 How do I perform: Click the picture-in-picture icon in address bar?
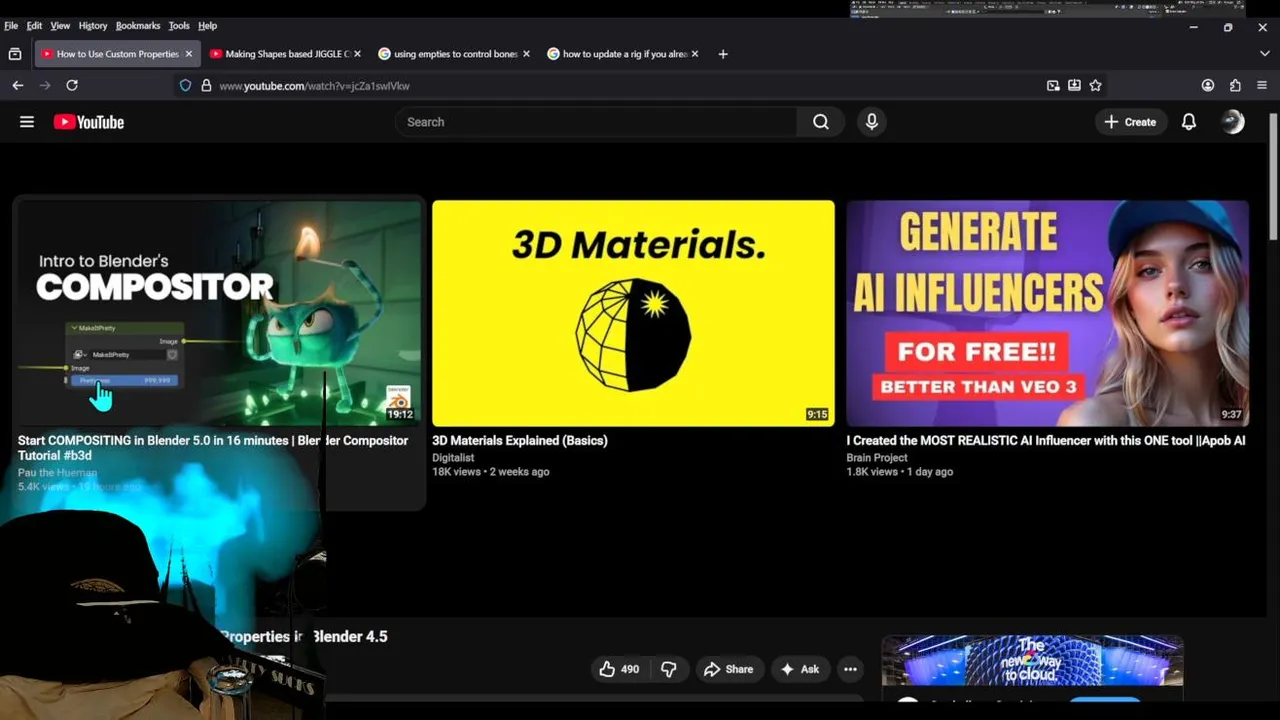[1053, 86]
